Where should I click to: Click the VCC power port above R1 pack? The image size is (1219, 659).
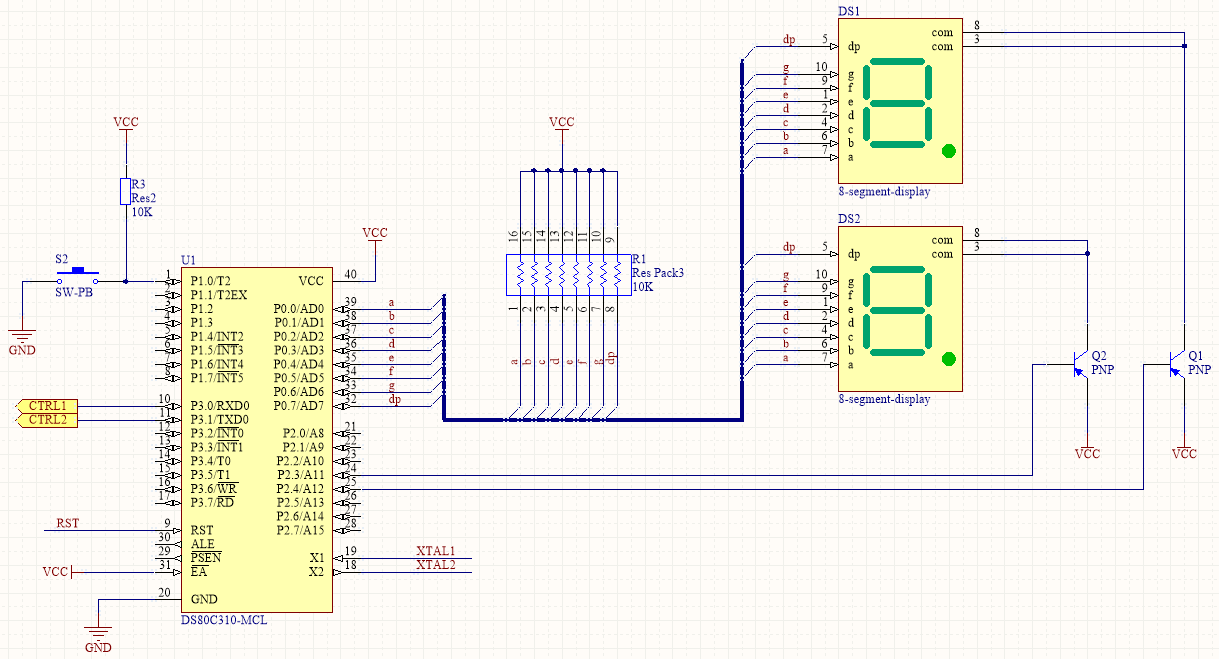pos(562,123)
